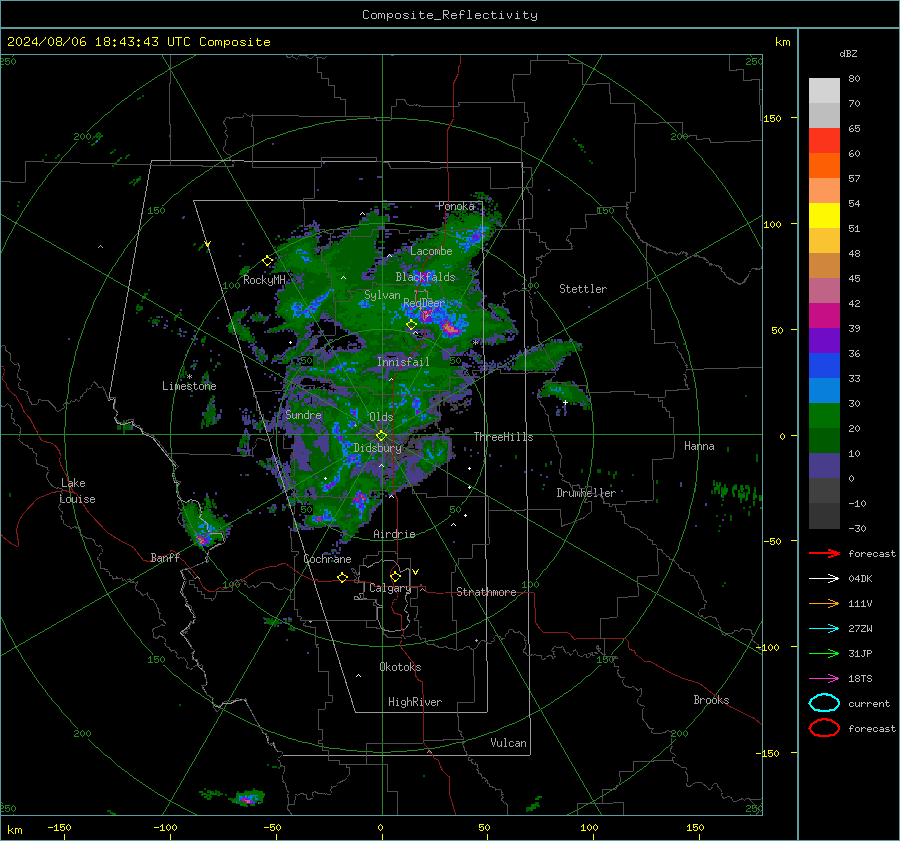Click the Banff city label
Screen dimensions: 900x841
[165, 558]
